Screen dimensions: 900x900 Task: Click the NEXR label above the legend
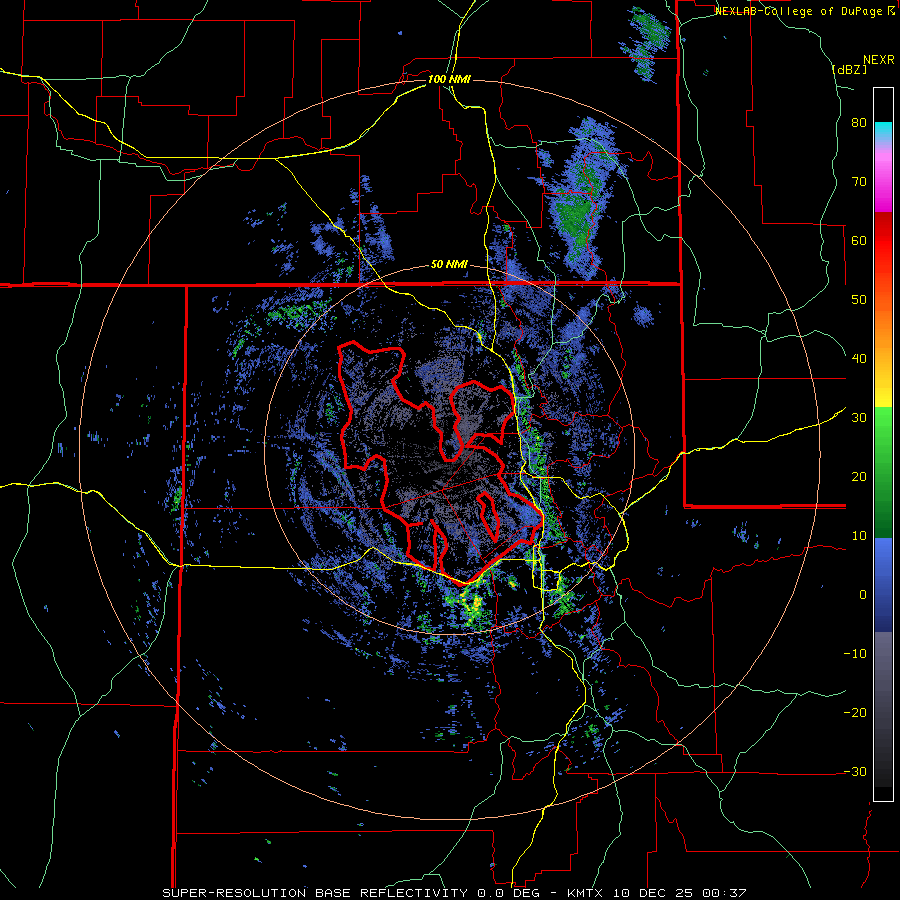click(878, 60)
